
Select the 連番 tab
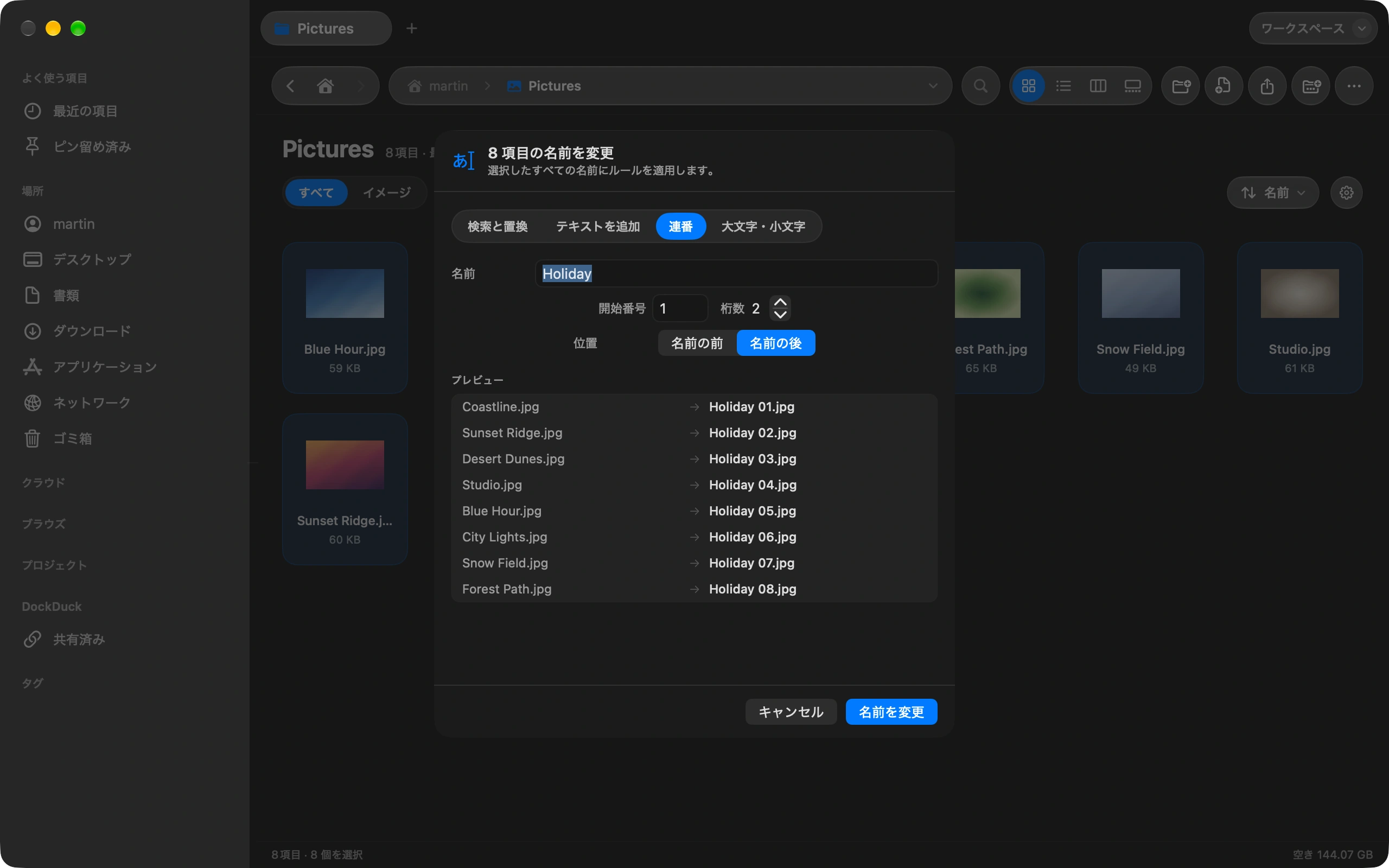(x=681, y=227)
